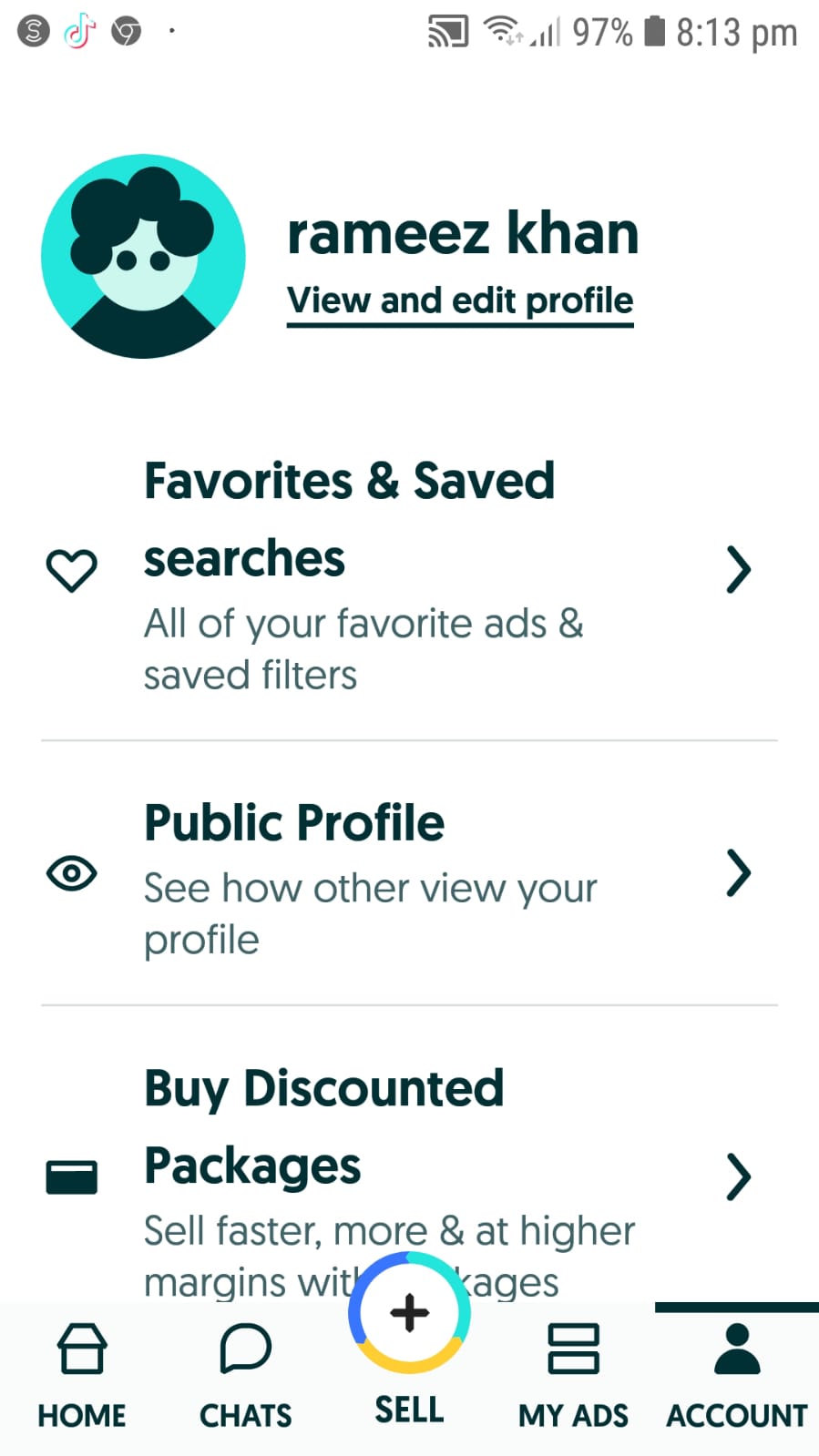Tap the plus Sell button
819x1456 pixels.
click(x=409, y=1312)
